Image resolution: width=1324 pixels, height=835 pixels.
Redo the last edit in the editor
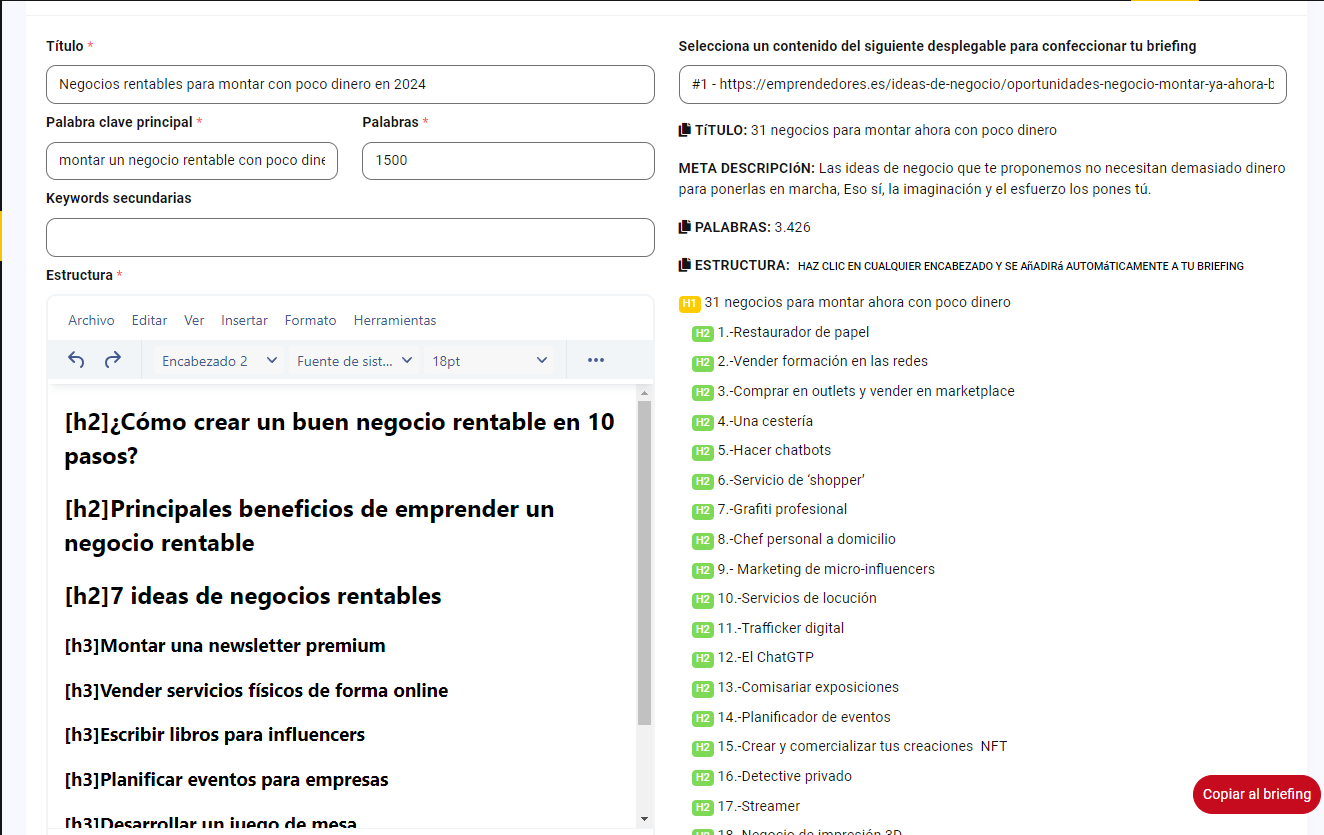point(113,360)
